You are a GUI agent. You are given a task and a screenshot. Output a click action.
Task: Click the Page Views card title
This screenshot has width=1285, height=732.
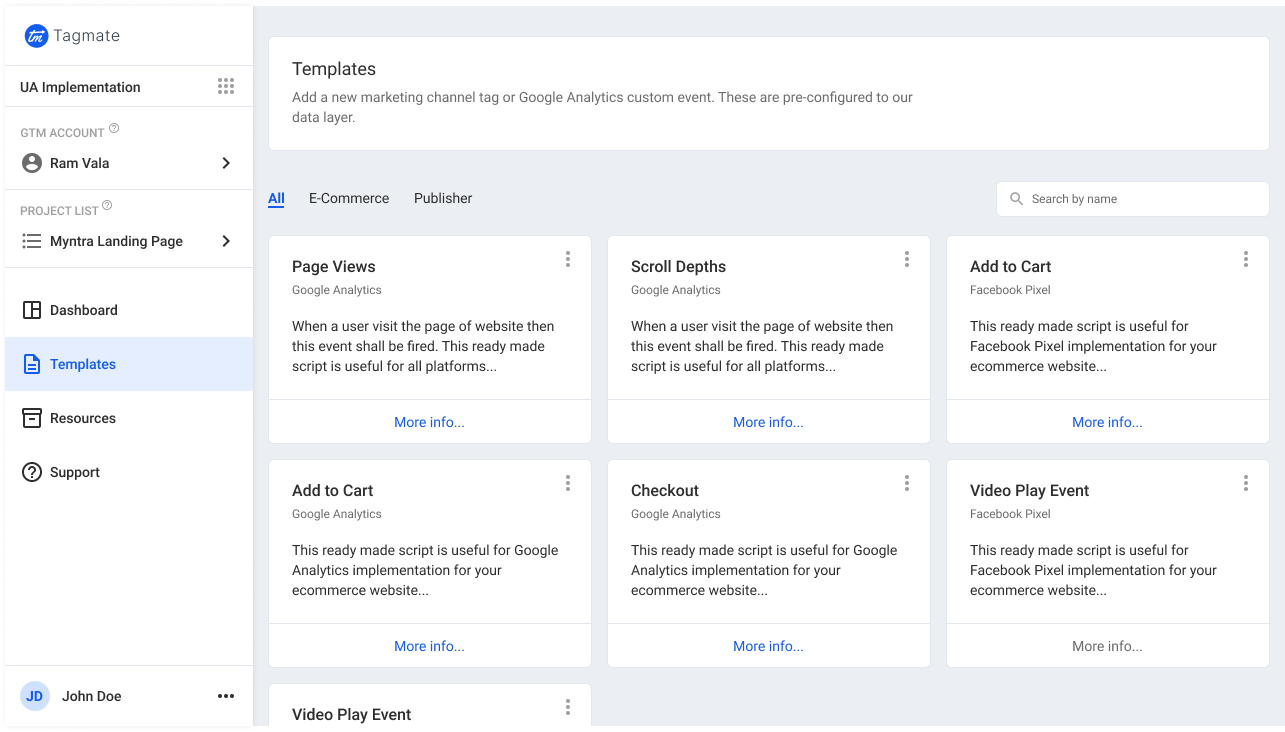pos(334,266)
